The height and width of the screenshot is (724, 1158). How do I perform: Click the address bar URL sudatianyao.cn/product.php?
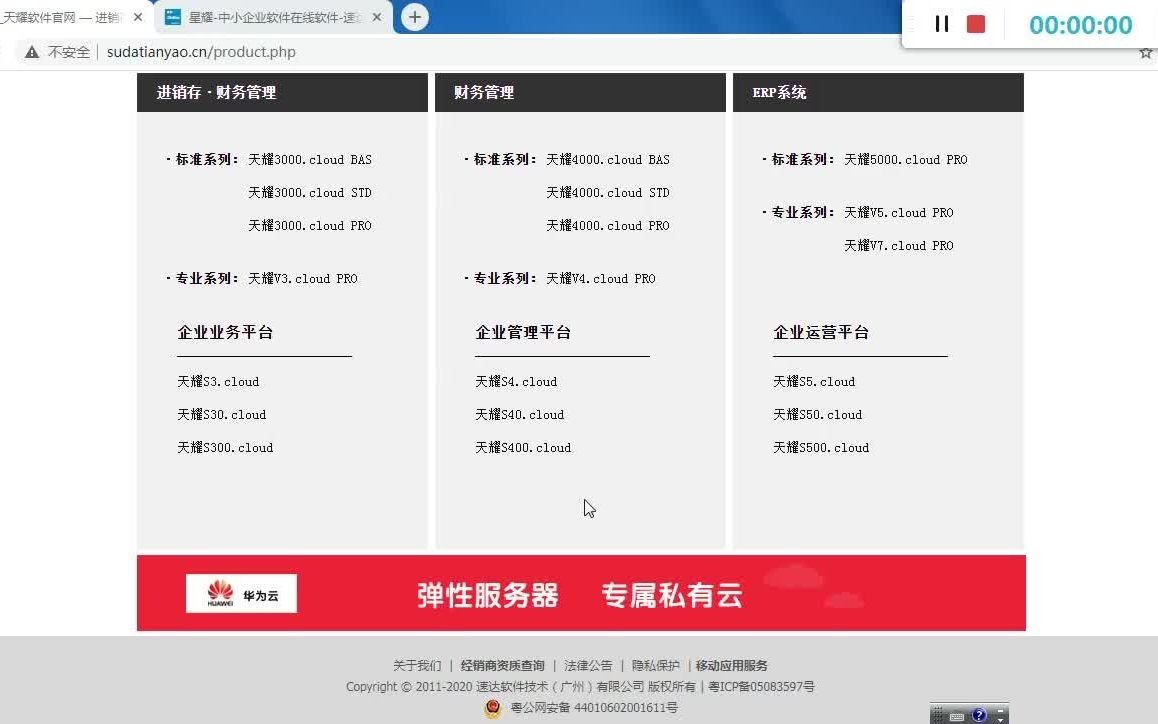[202, 52]
